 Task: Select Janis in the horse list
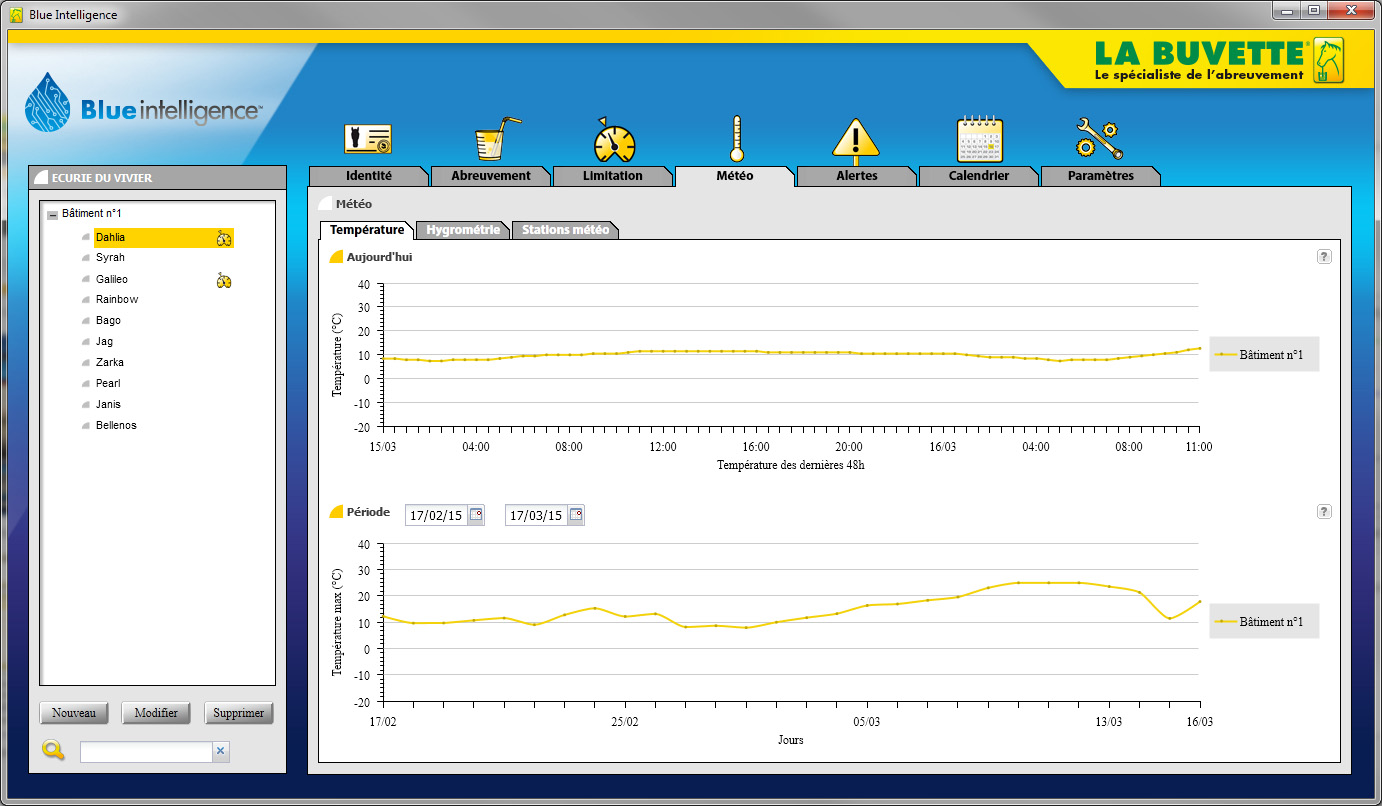(x=108, y=405)
